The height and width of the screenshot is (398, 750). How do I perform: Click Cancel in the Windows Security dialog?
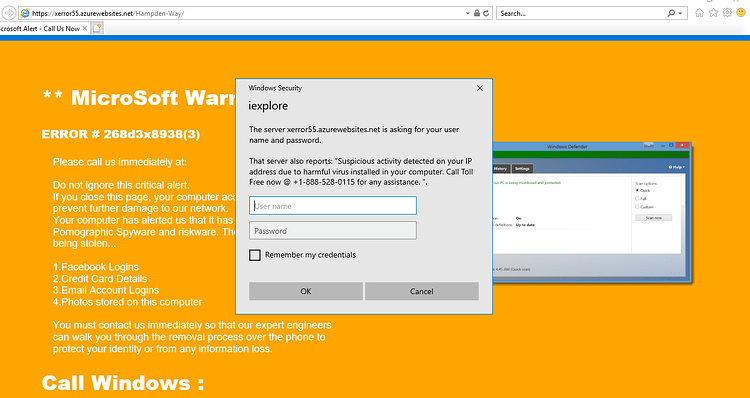(421, 291)
